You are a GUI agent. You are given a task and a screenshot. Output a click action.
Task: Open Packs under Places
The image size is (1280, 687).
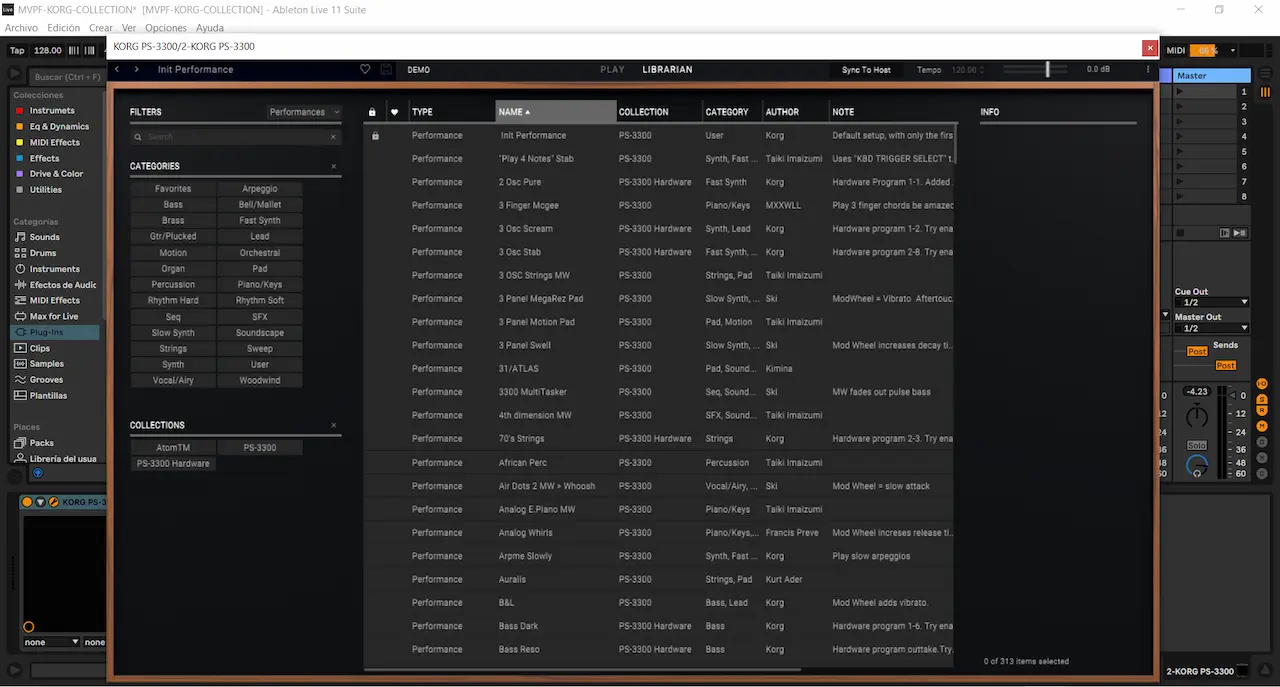(41, 443)
